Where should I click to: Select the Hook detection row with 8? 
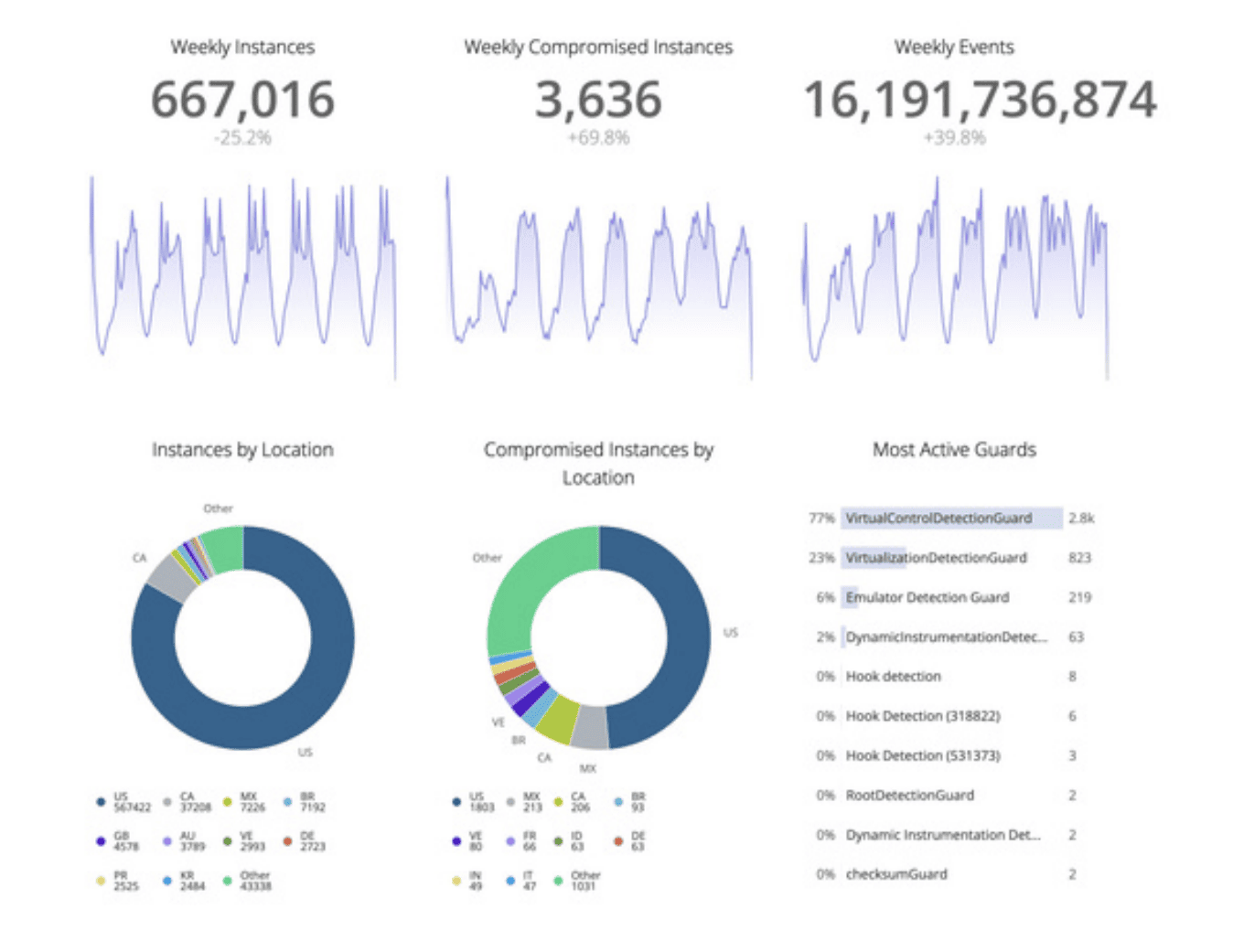pyautogui.click(x=952, y=677)
